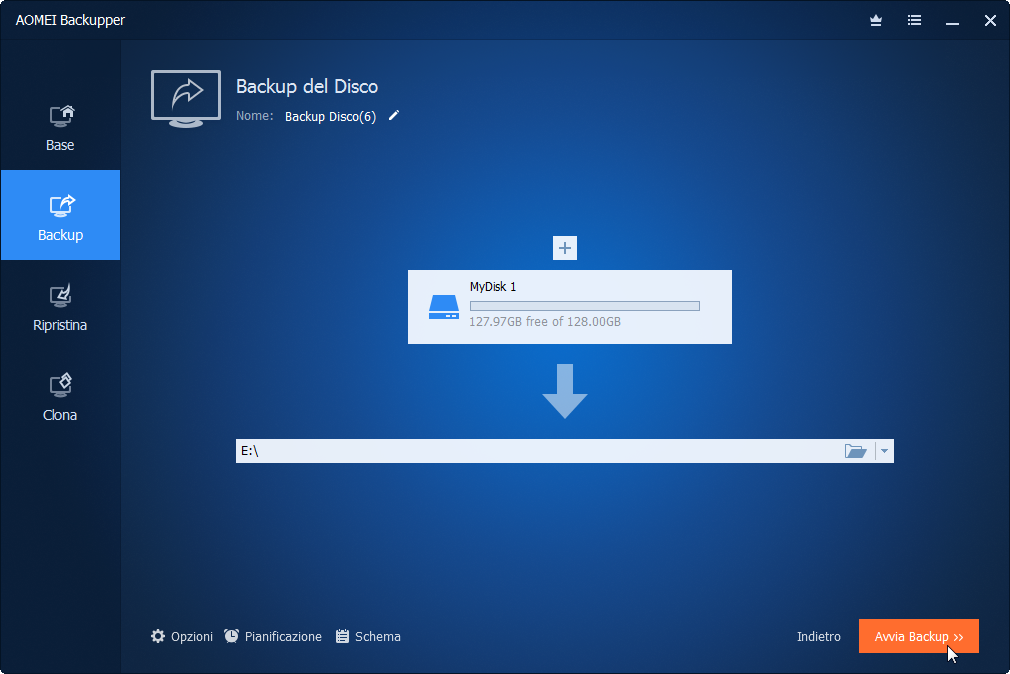Open the Base home tab
Screen dimensions: 1010x674
click(60, 128)
